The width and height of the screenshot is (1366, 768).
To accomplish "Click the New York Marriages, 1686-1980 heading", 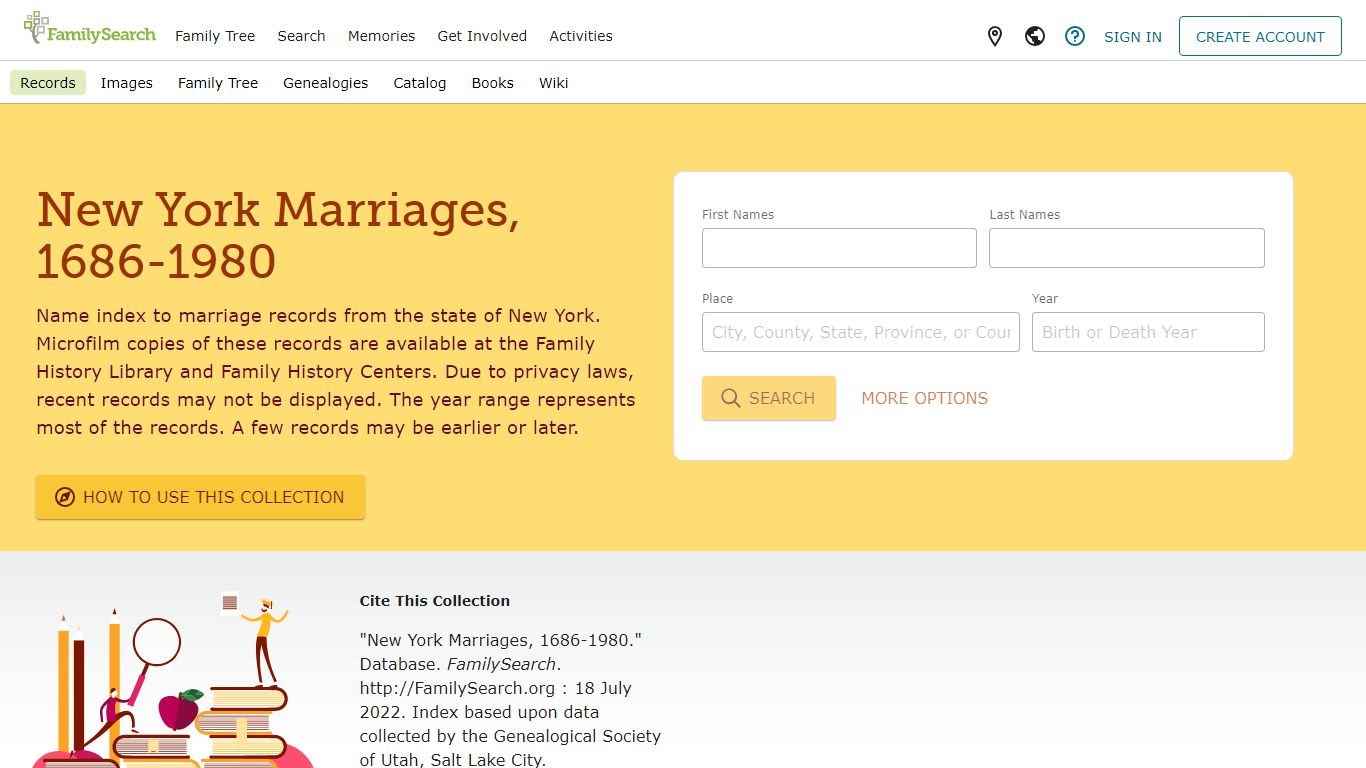I will pyautogui.click(x=278, y=235).
